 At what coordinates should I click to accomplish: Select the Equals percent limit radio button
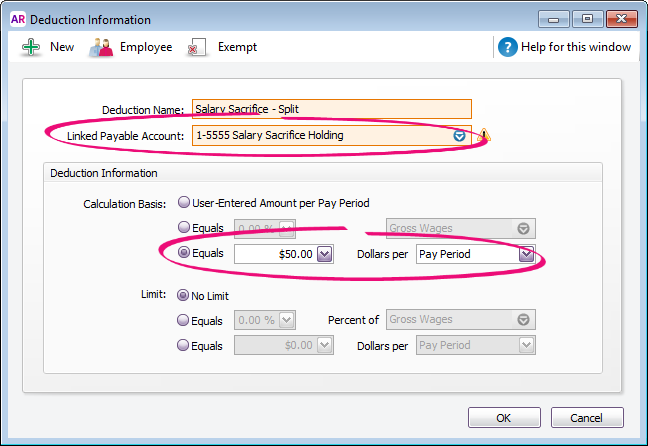click(x=184, y=320)
